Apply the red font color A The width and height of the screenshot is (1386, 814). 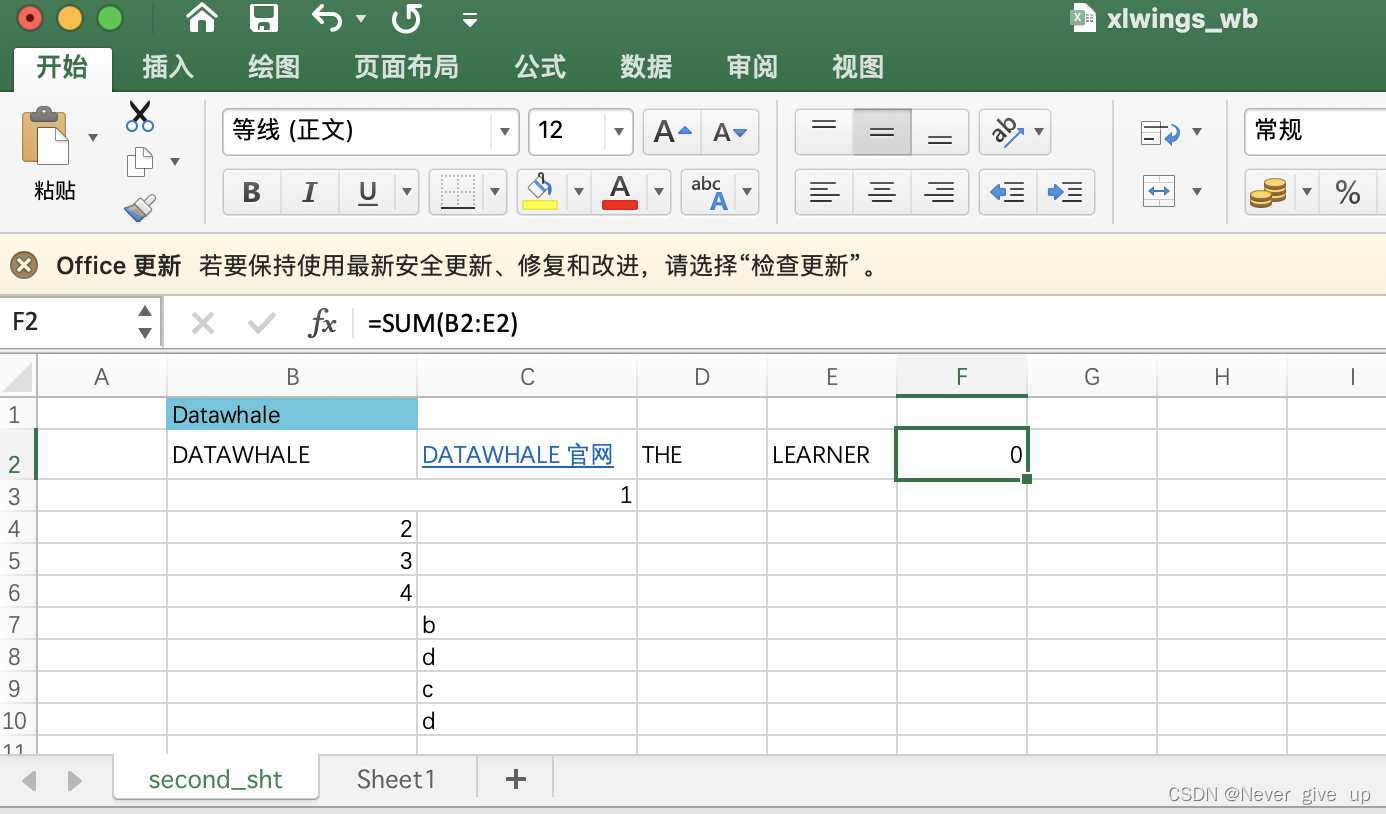click(620, 192)
